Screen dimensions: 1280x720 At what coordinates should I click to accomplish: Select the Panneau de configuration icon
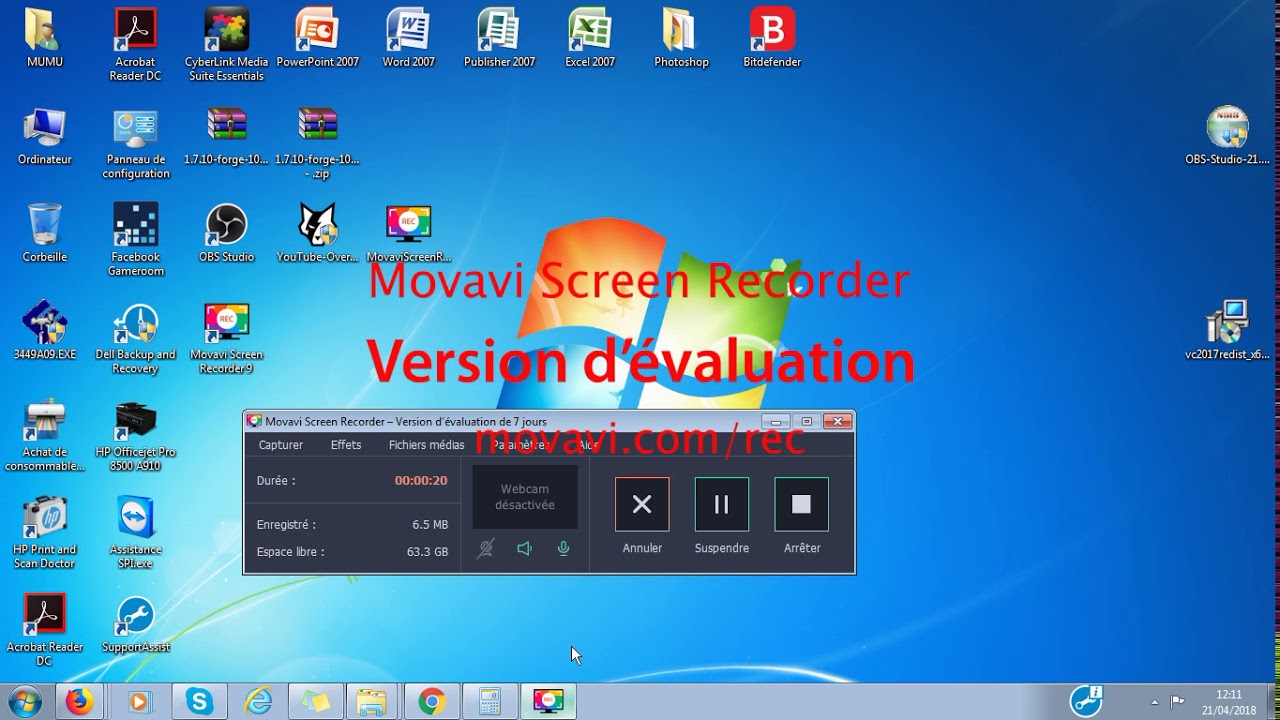pos(136,142)
